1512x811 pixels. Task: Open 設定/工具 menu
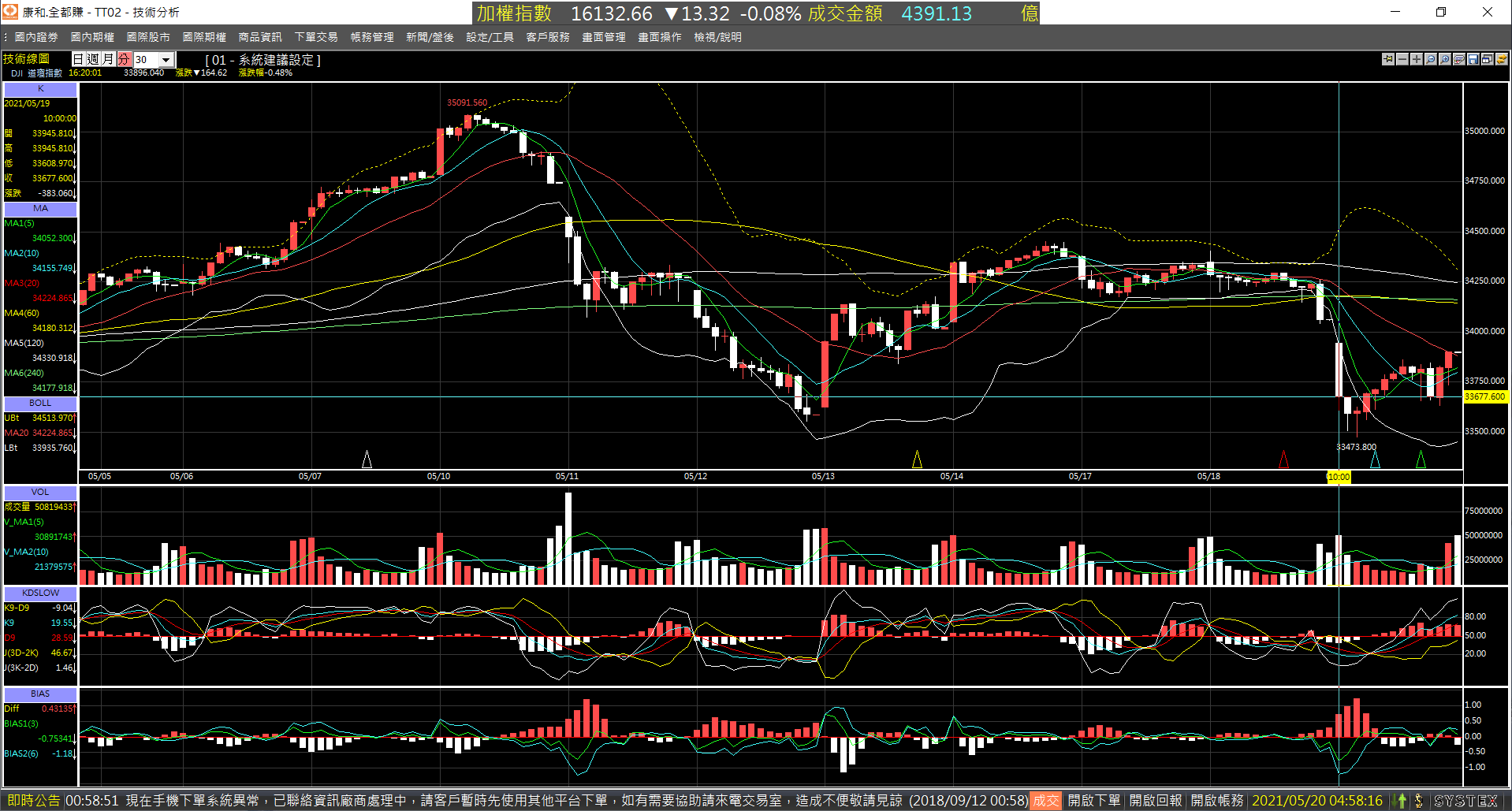490,37
